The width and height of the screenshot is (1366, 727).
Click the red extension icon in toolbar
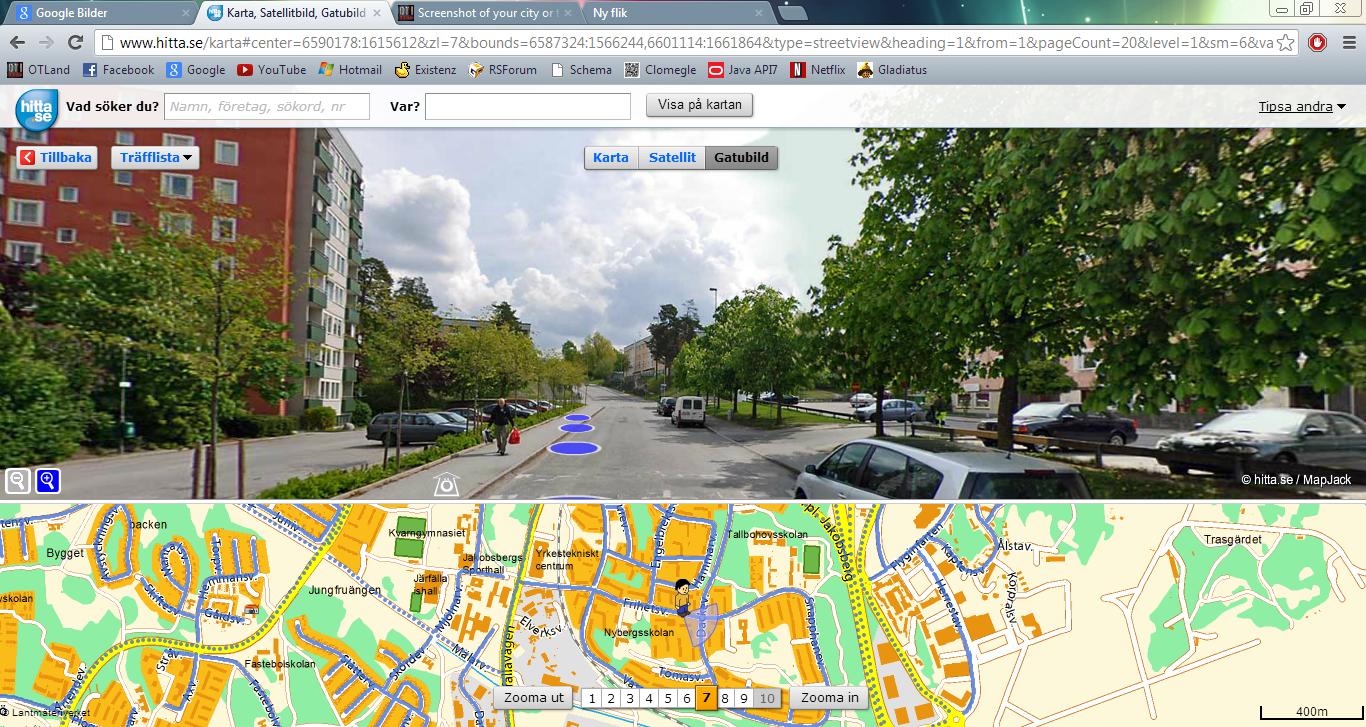1318,43
